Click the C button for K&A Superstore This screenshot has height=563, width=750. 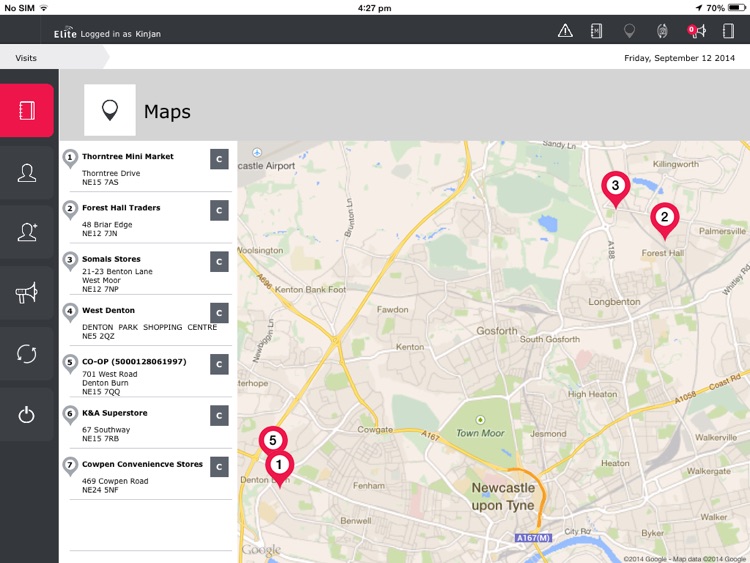point(219,416)
